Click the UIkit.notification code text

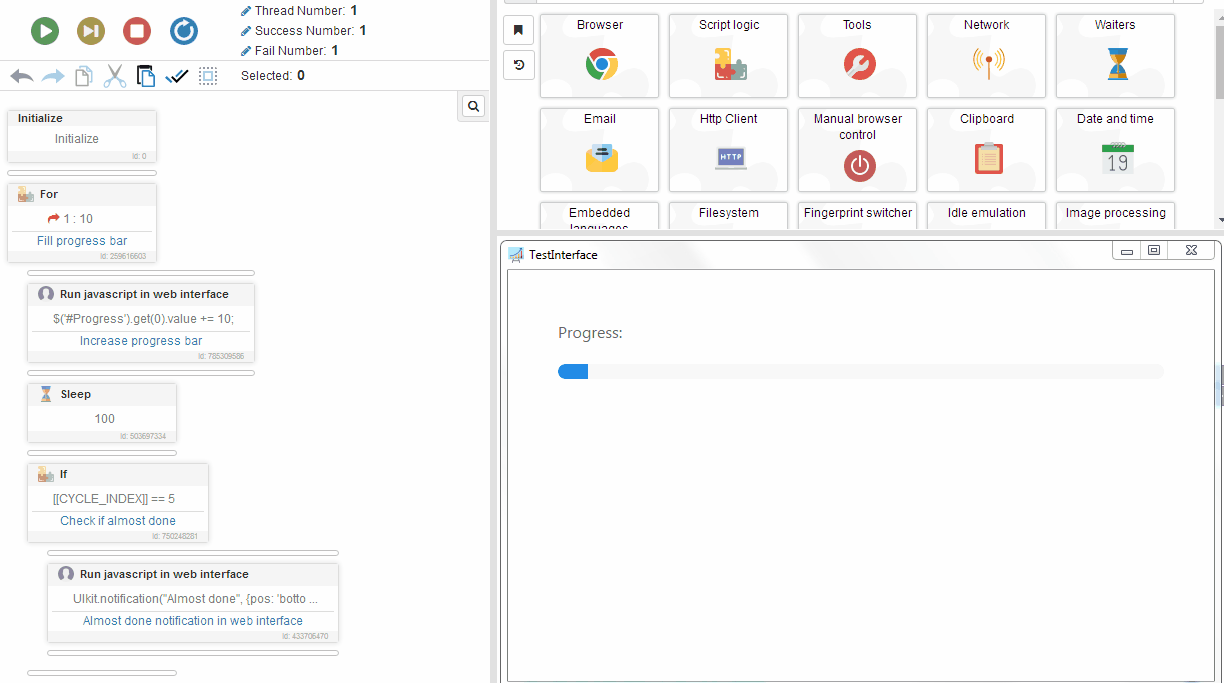[196, 599]
